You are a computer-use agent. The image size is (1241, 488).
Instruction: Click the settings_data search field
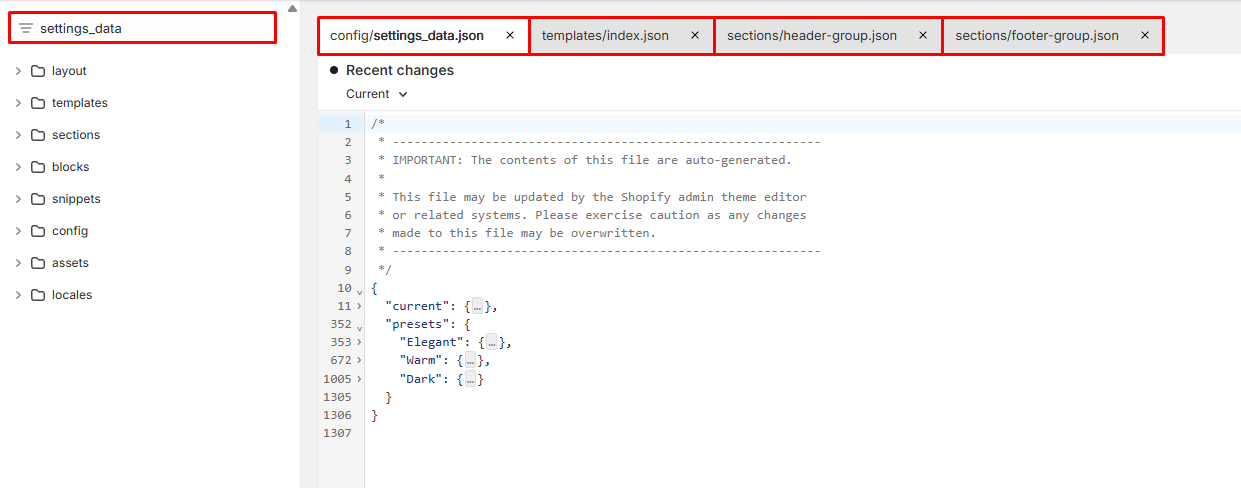[x=150, y=28]
